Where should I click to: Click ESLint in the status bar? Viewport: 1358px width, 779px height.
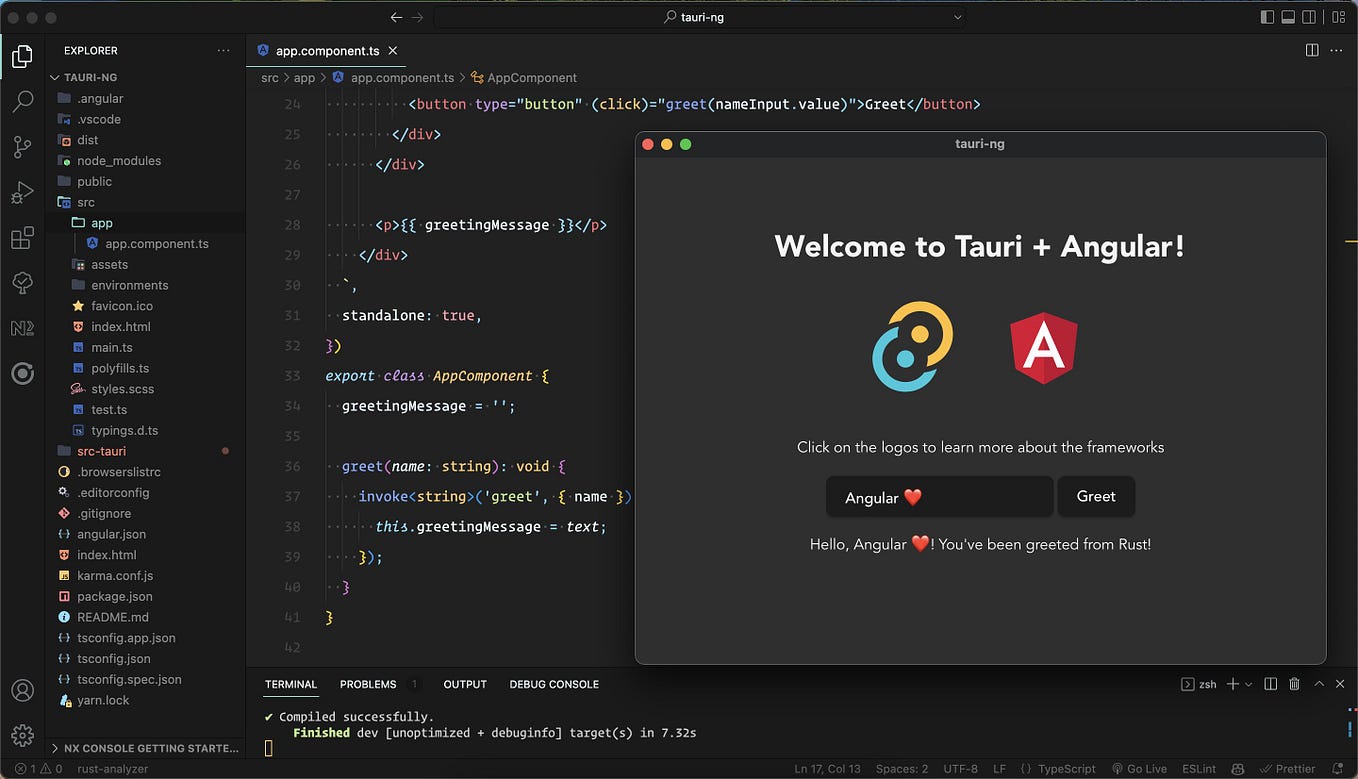1198,769
